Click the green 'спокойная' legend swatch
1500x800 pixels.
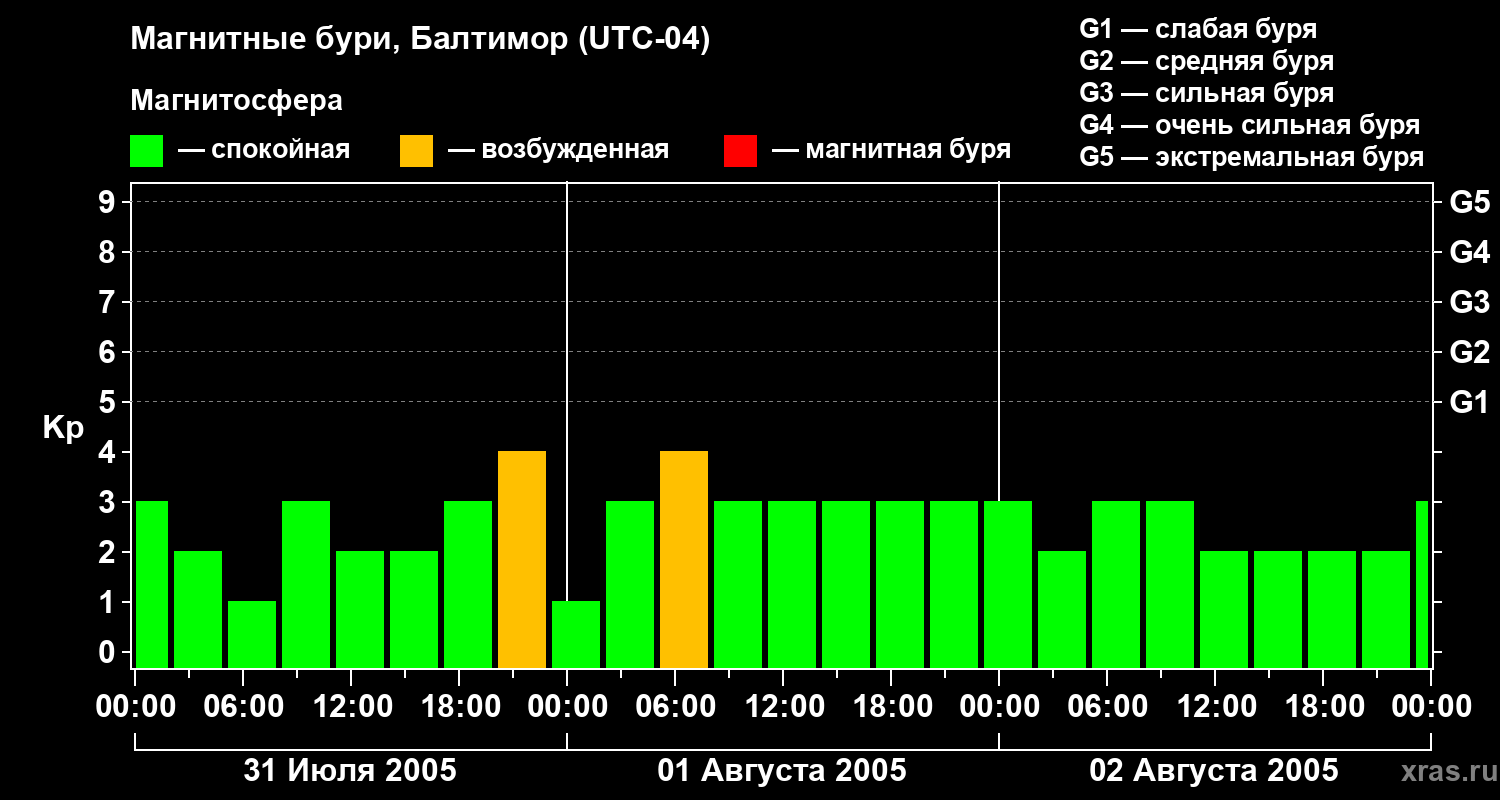click(147, 151)
